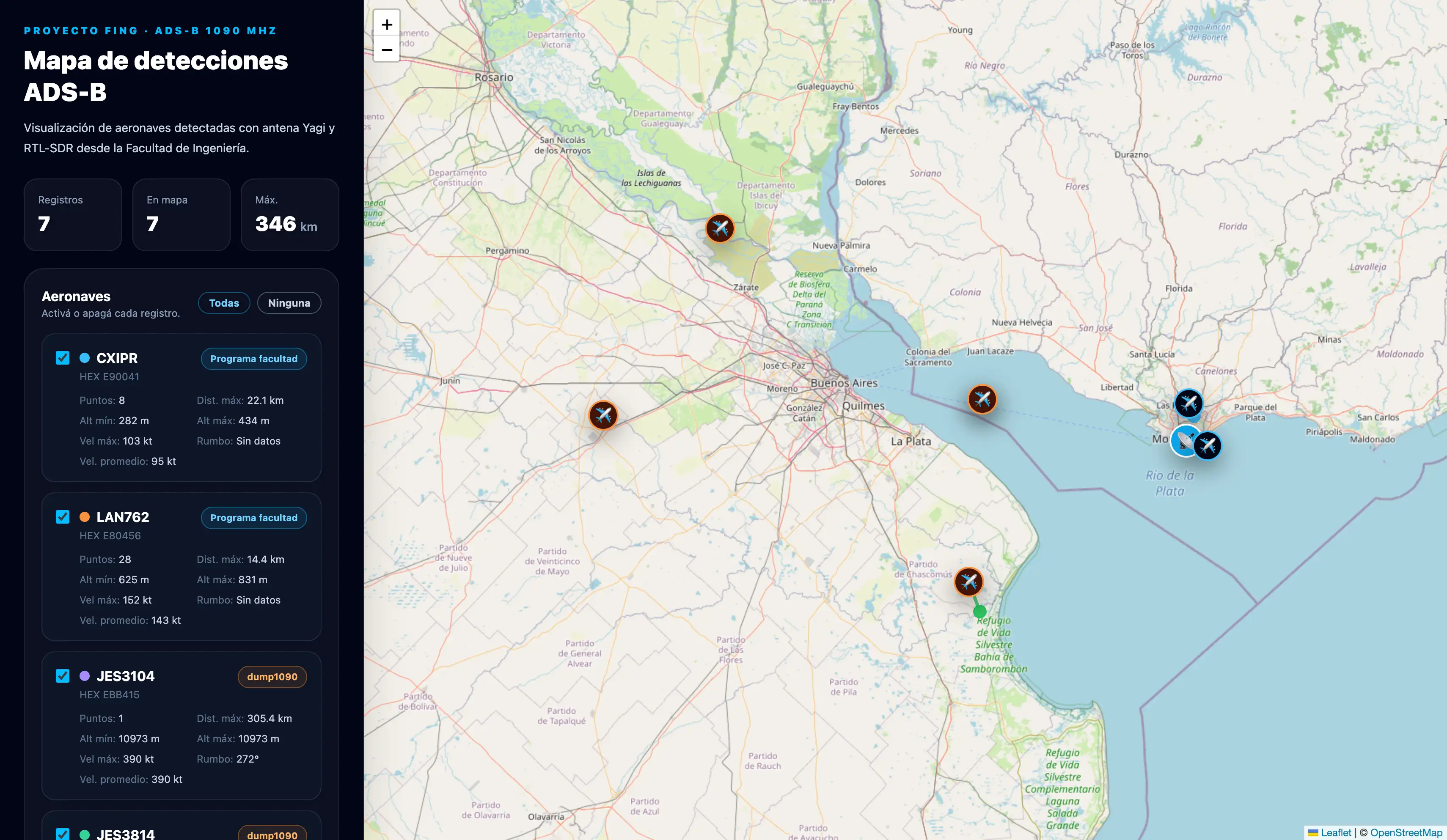Image resolution: width=1447 pixels, height=840 pixels.
Task: Click the En mapa count card
Action: pos(182,214)
